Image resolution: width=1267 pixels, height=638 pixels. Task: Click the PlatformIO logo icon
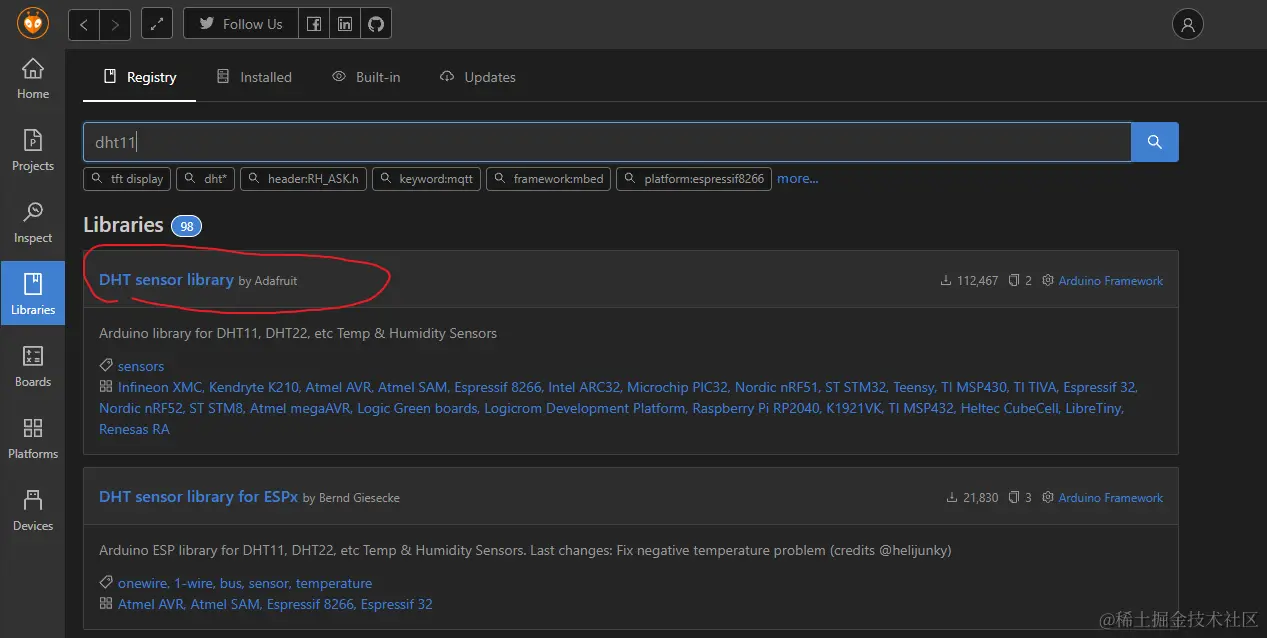[x=33, y=24]
